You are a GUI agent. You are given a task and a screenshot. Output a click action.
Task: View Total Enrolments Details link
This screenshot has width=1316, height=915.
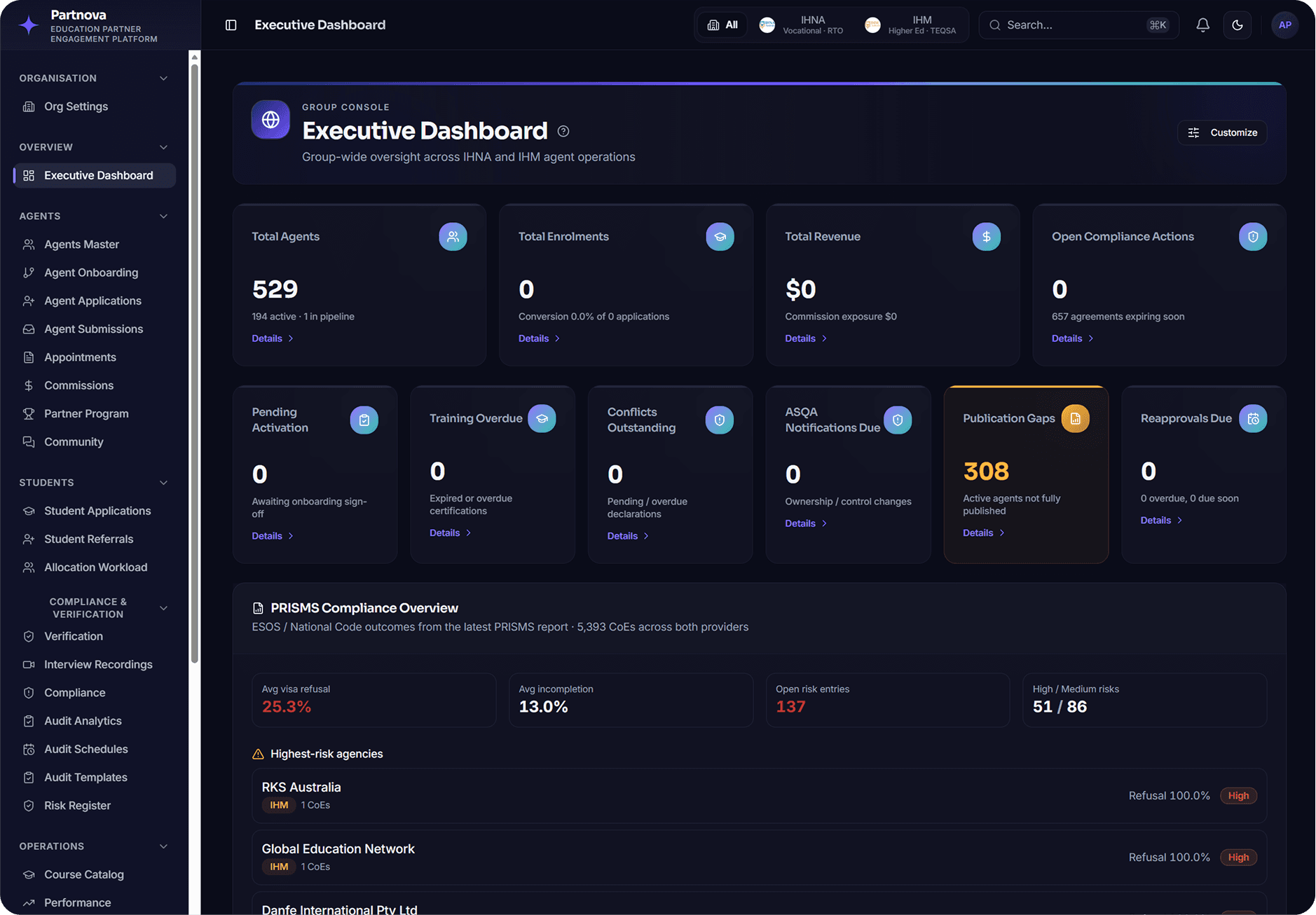(x=539, y=338)
